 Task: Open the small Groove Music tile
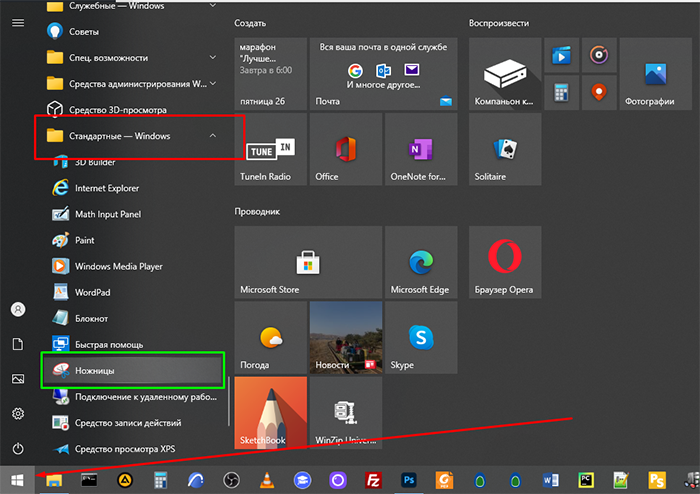pyautogui.click(x=599, y=55)
